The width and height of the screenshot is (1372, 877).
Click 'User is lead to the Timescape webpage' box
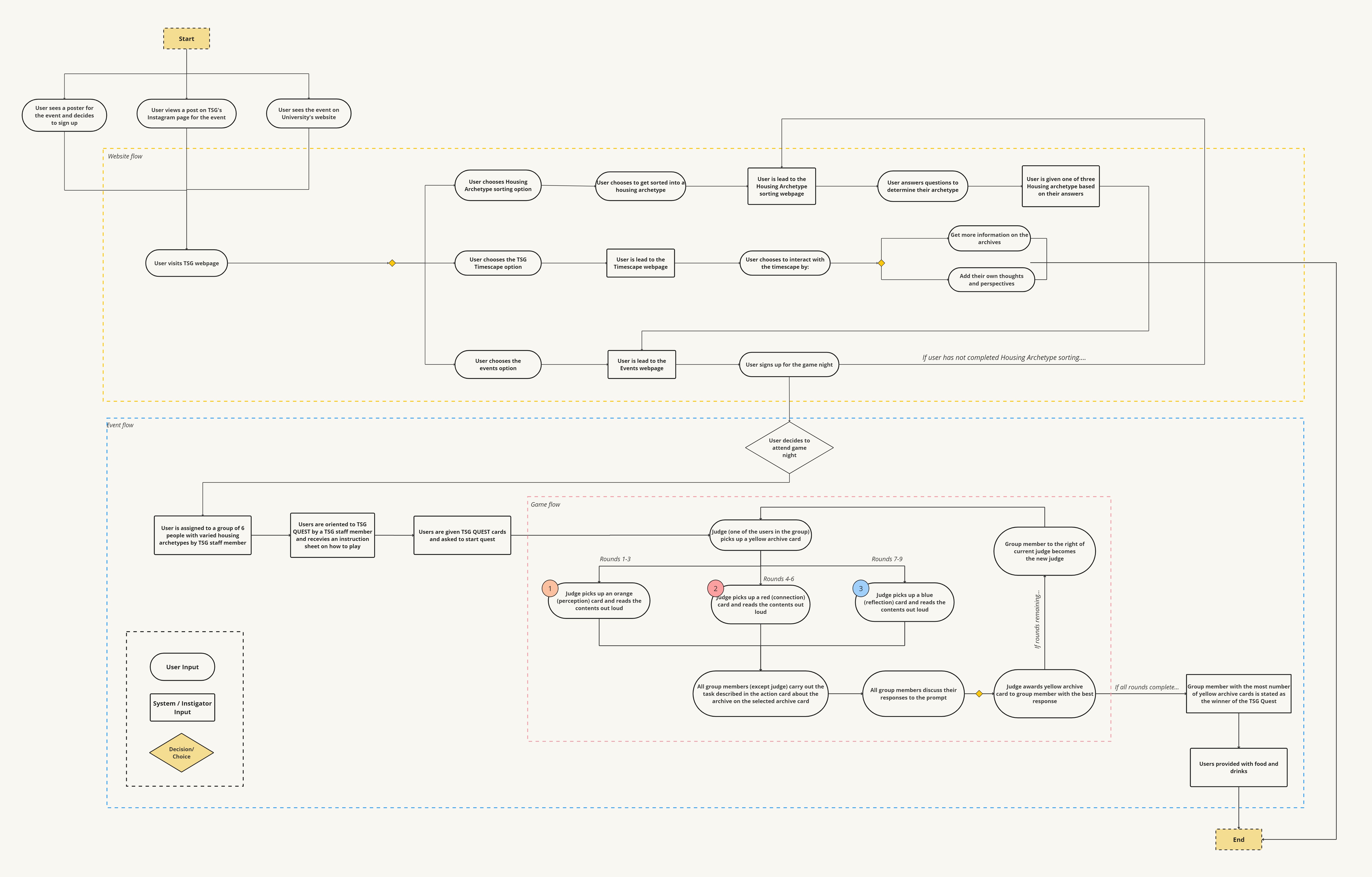(x=640, y=263)
